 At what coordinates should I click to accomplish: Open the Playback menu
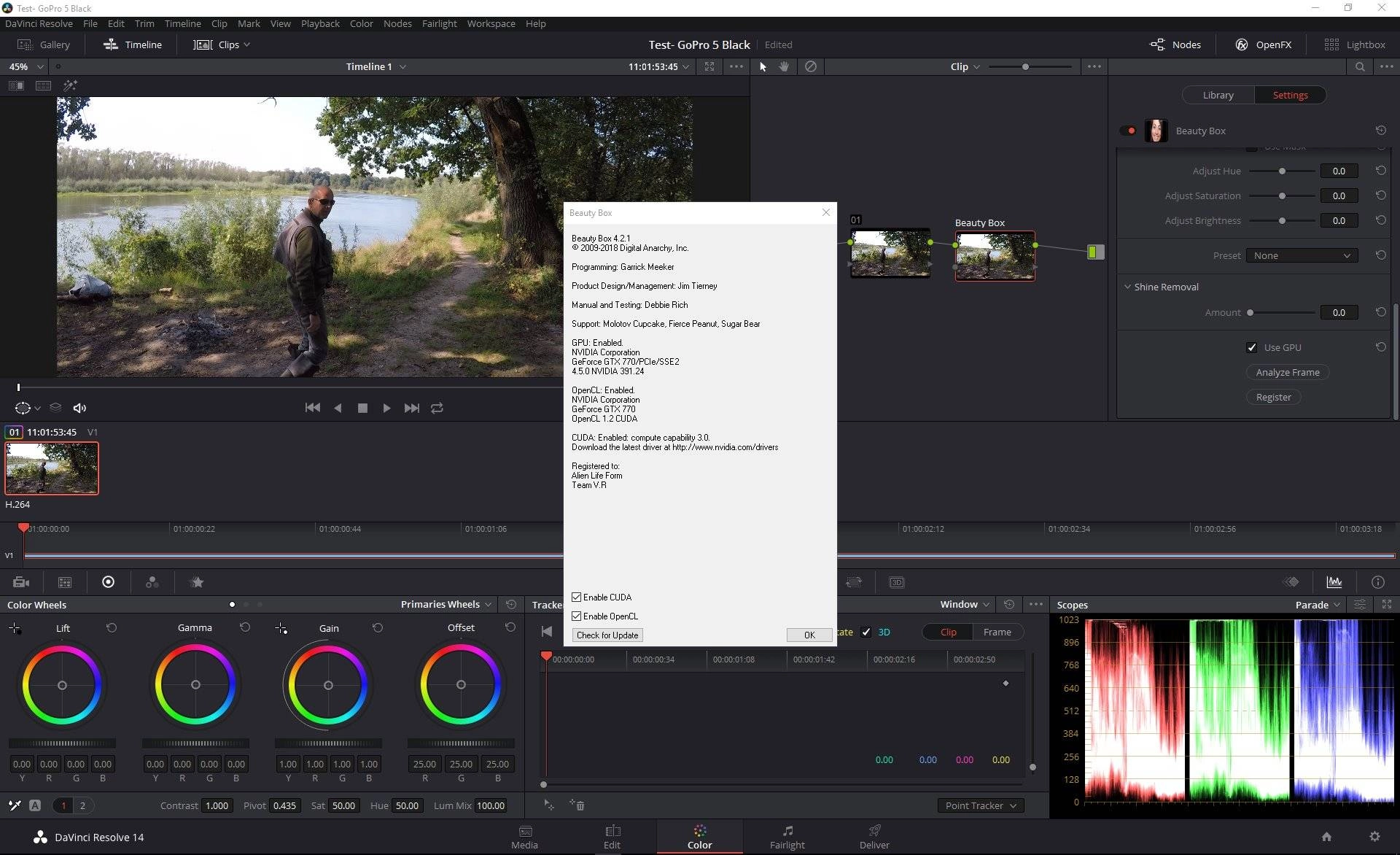click(320, 23)
